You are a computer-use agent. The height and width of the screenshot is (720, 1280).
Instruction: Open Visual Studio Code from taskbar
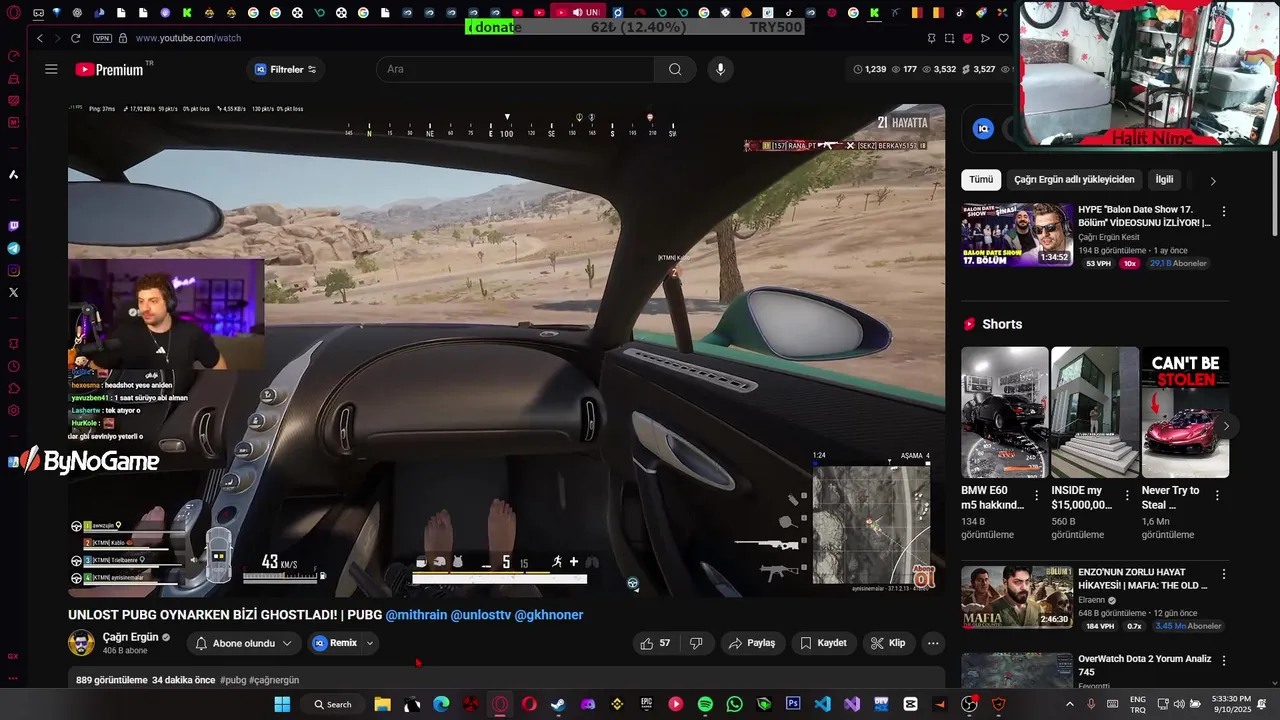tap(822, 704)
